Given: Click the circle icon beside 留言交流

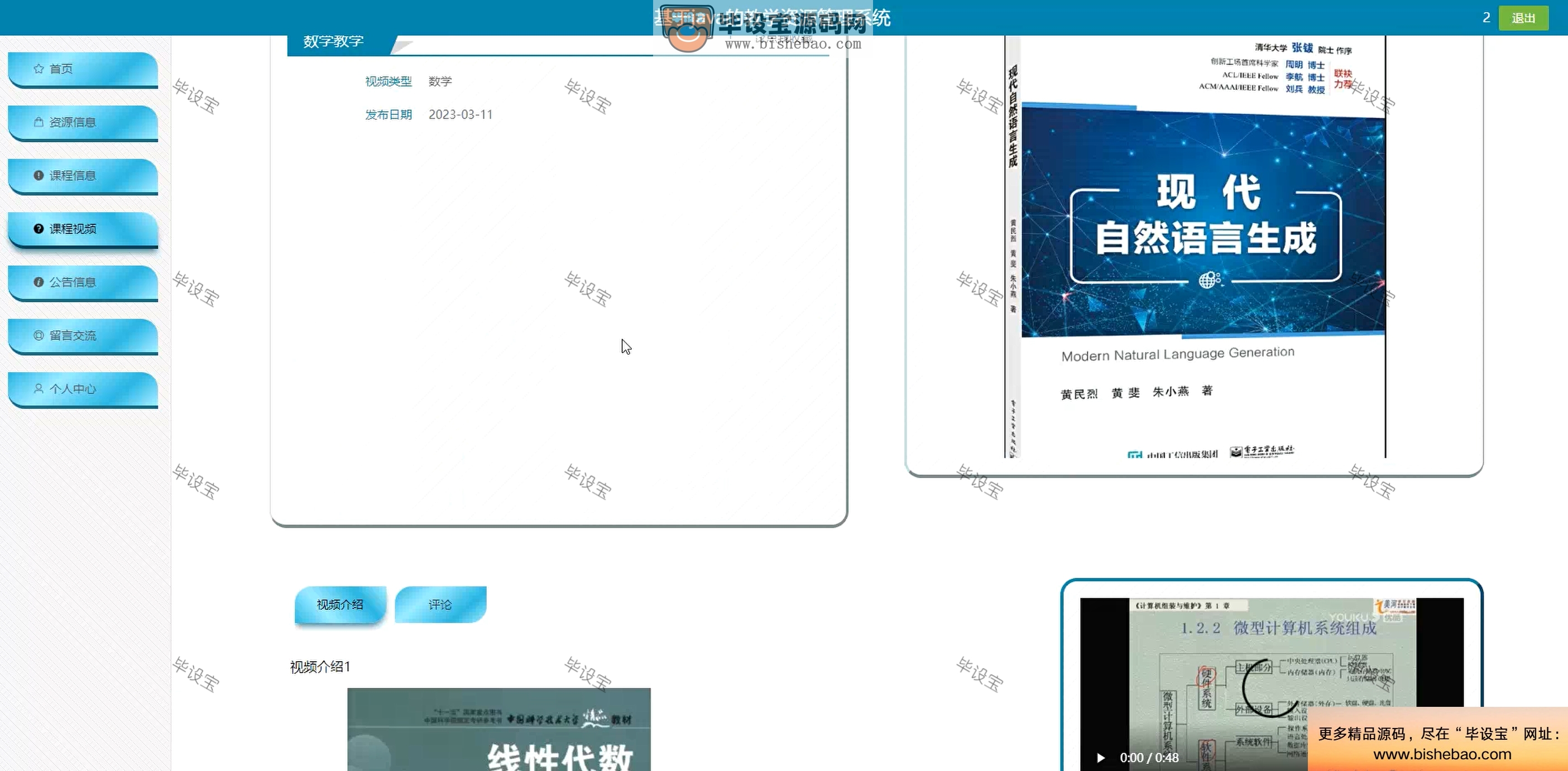Looking at the screenshot, I should 39,335.
